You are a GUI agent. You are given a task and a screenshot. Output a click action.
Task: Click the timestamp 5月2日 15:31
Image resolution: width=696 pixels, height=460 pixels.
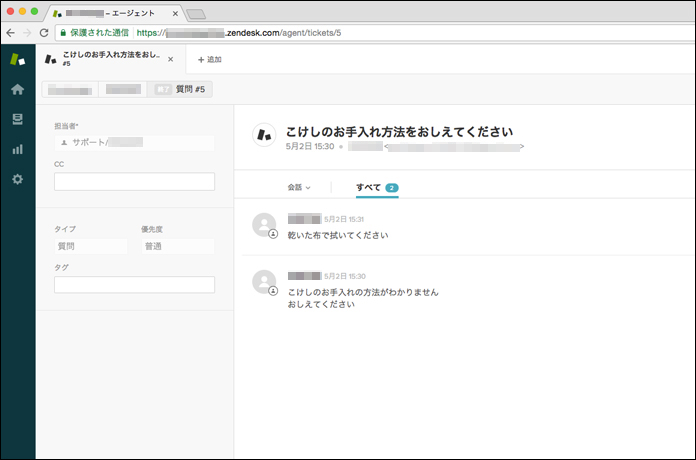(x=344, y=219)
